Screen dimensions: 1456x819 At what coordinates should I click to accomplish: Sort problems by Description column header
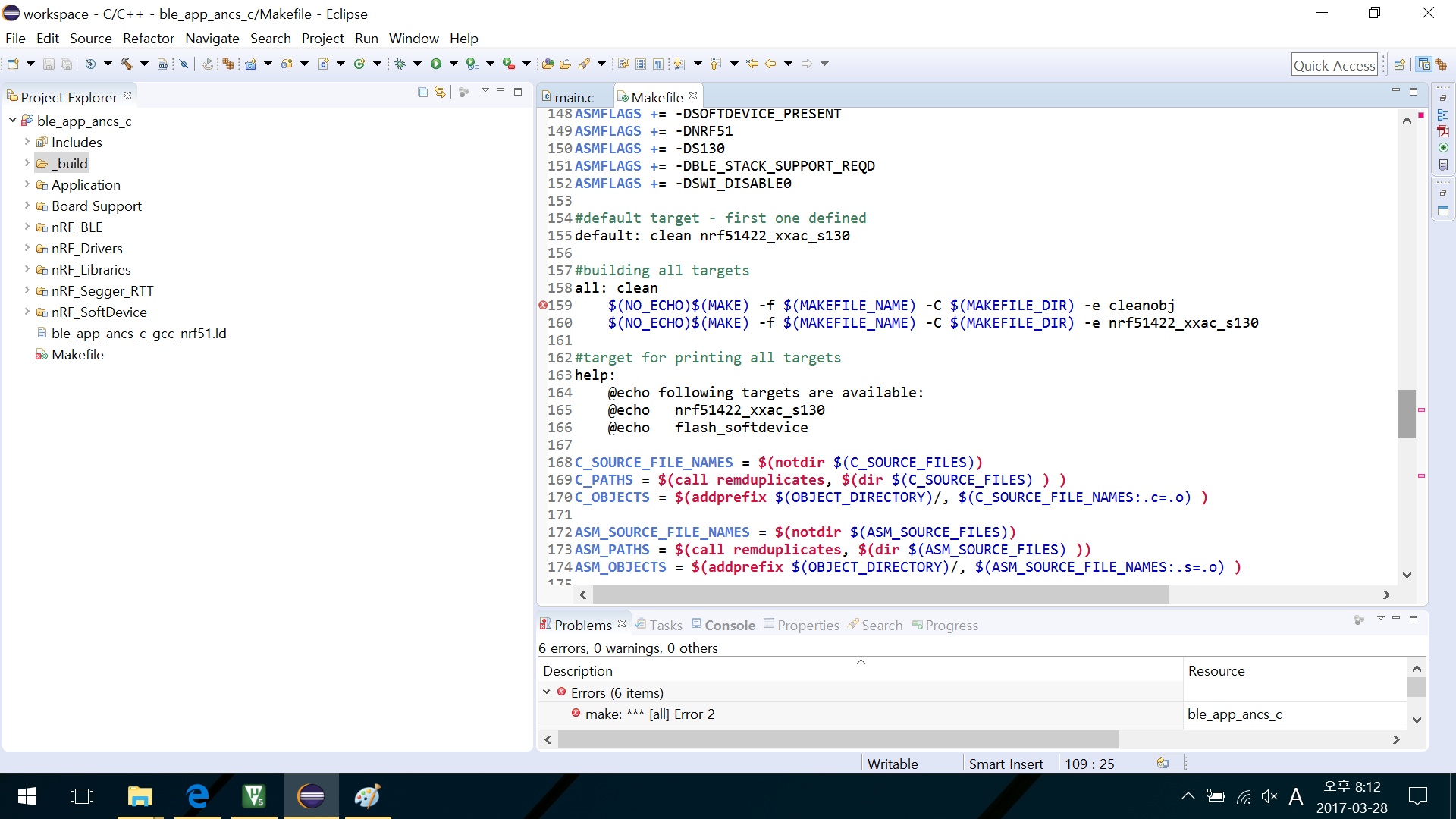(x=860, y=670)
